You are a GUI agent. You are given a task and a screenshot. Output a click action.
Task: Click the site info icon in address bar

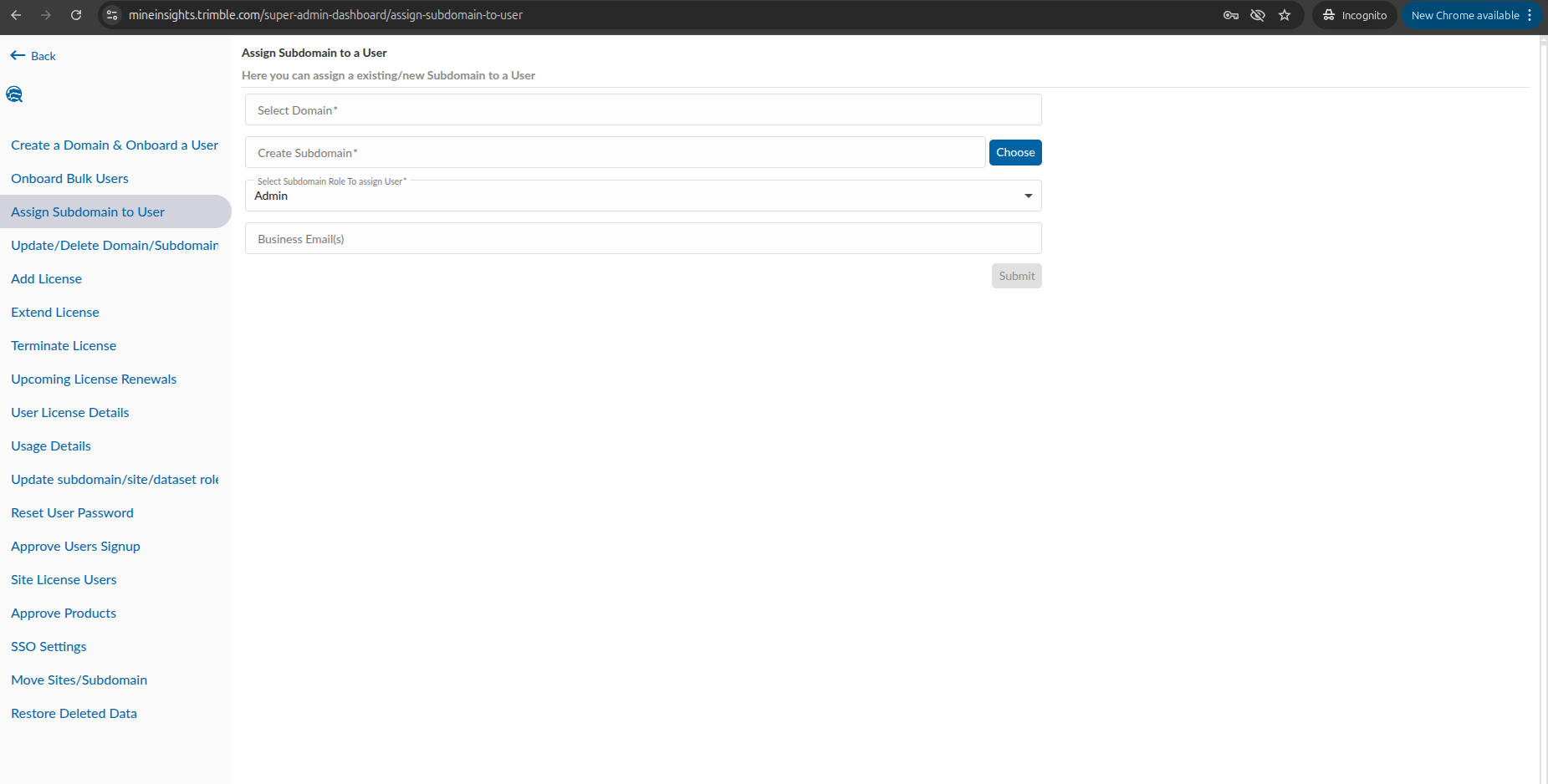point(112,15)
